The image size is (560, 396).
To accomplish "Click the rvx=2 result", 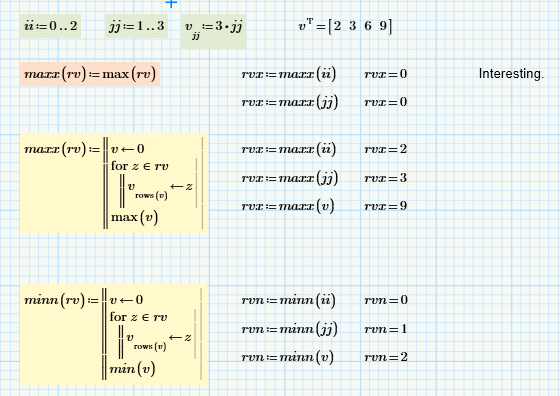I will [386, 149].
